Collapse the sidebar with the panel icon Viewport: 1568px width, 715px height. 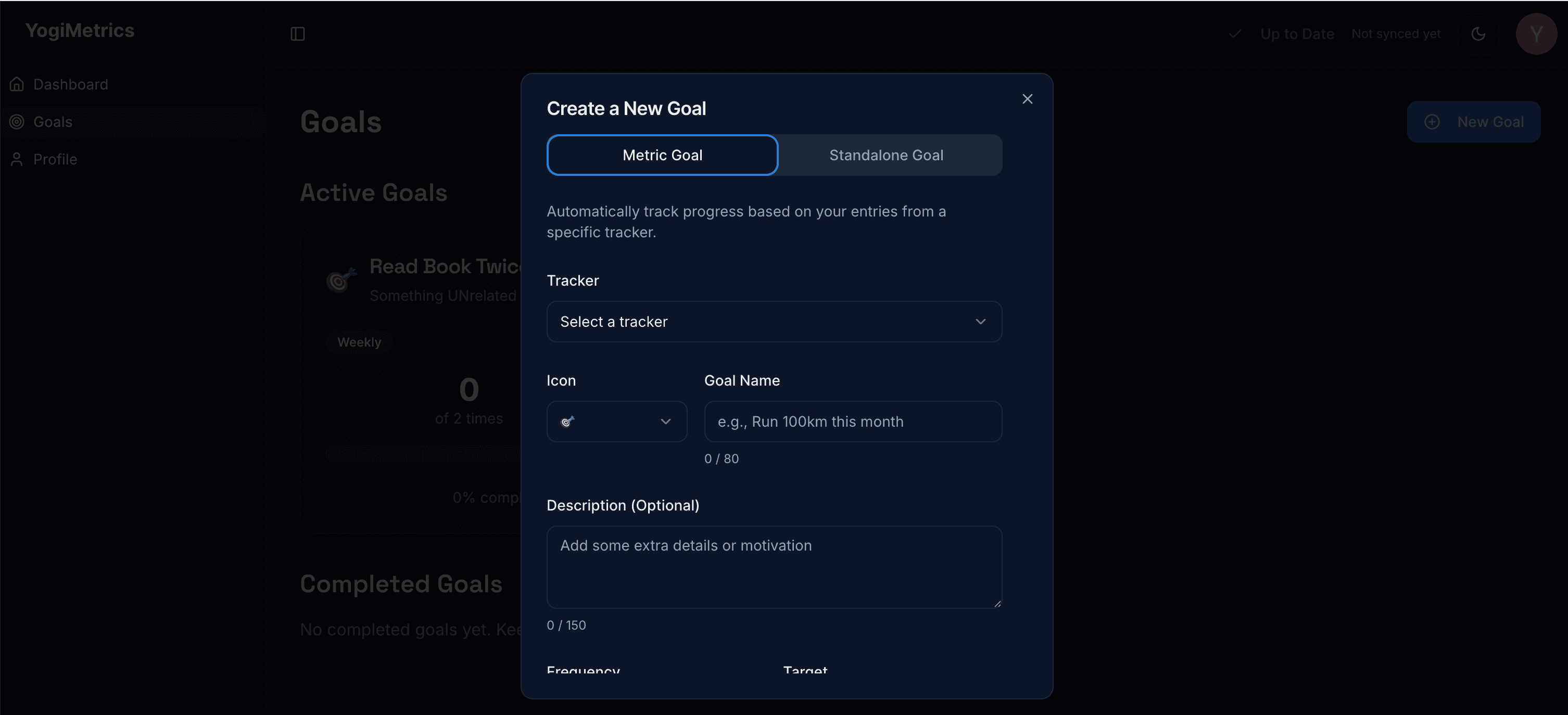298,34
